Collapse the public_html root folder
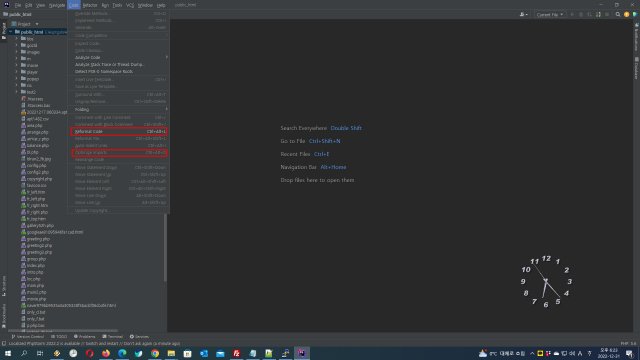 pos(11,31)
